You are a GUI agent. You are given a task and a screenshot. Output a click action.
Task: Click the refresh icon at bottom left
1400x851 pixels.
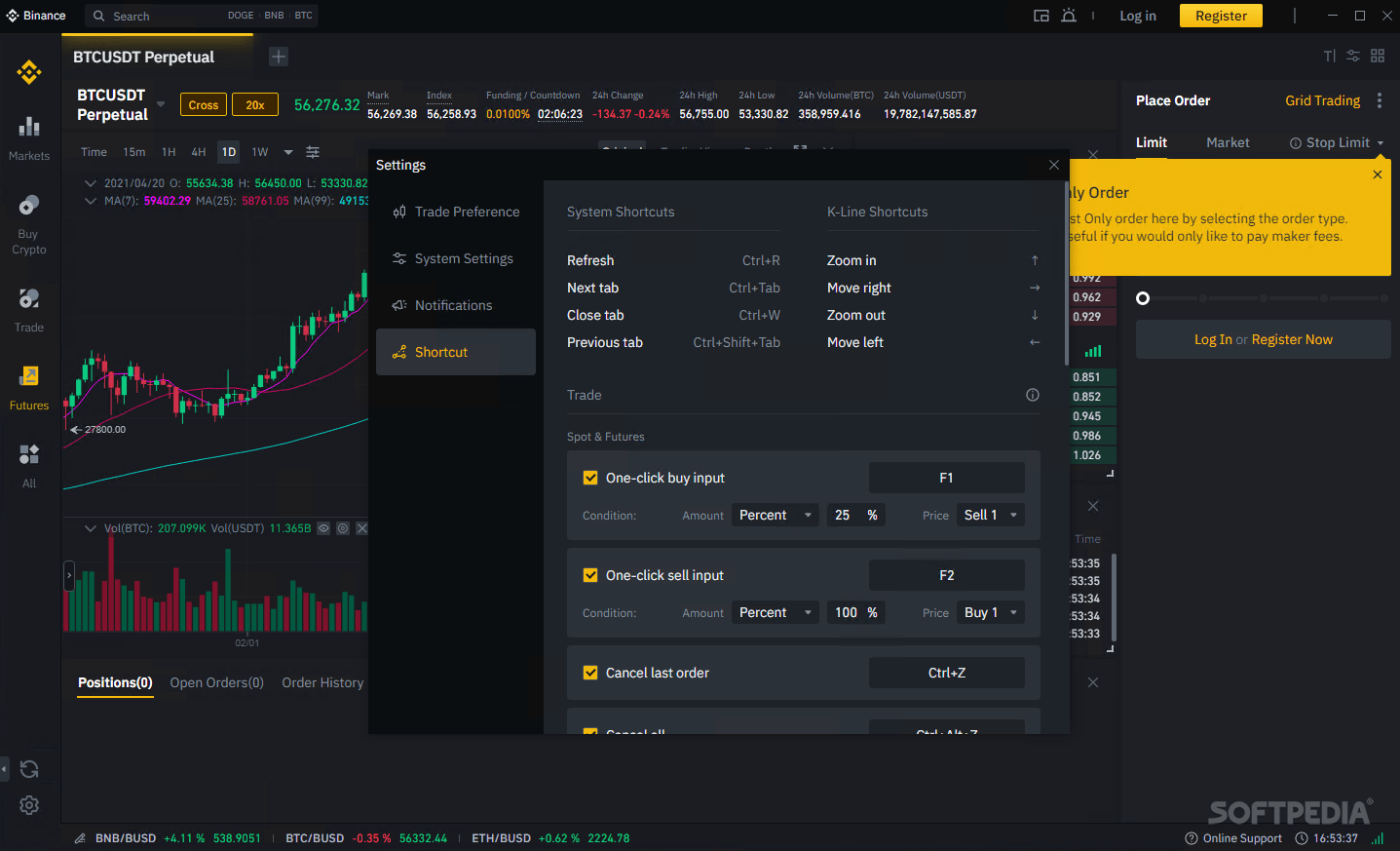[29, 769]
